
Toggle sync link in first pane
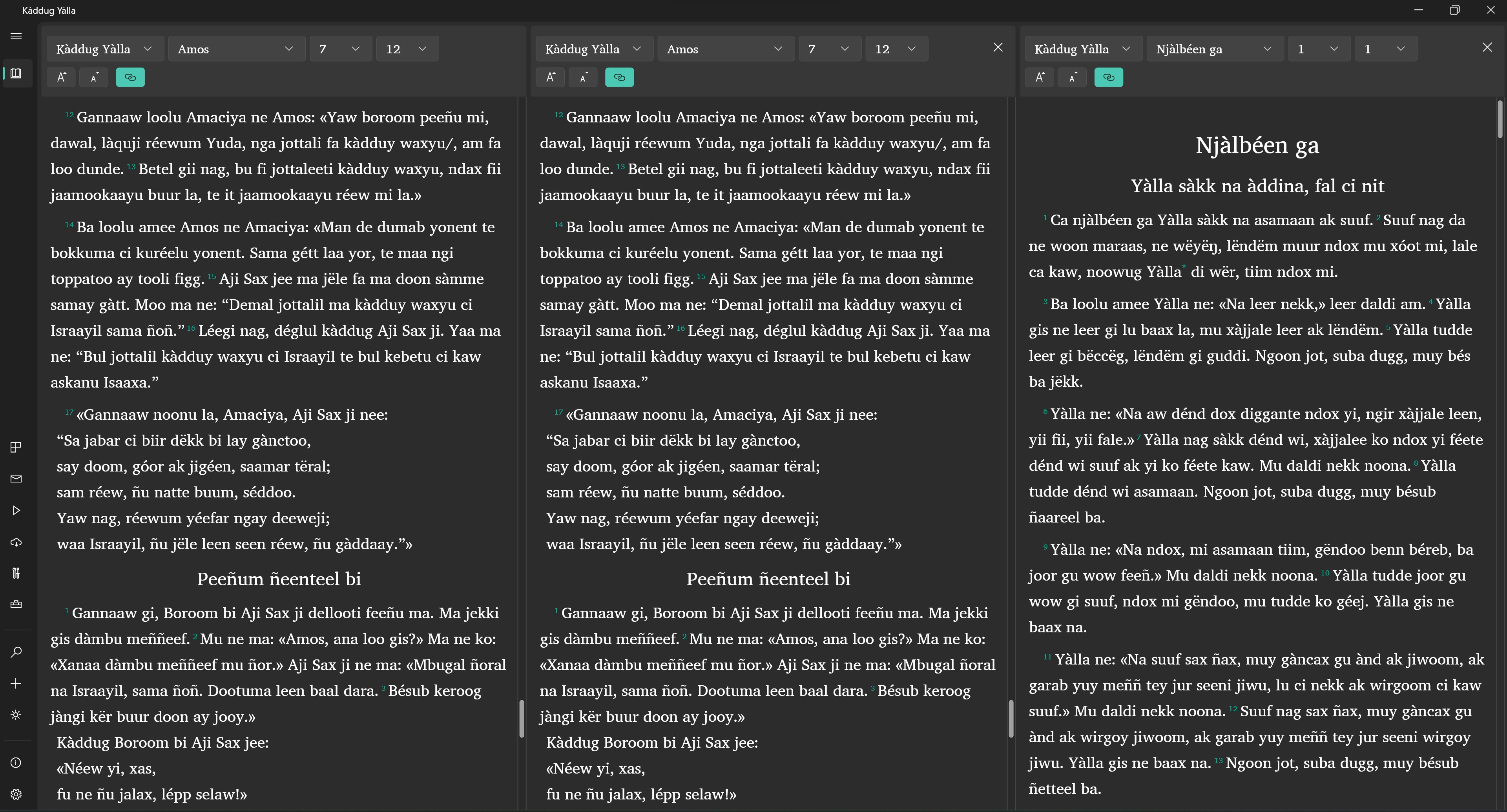pyautogui.click(x=130, y=77)
